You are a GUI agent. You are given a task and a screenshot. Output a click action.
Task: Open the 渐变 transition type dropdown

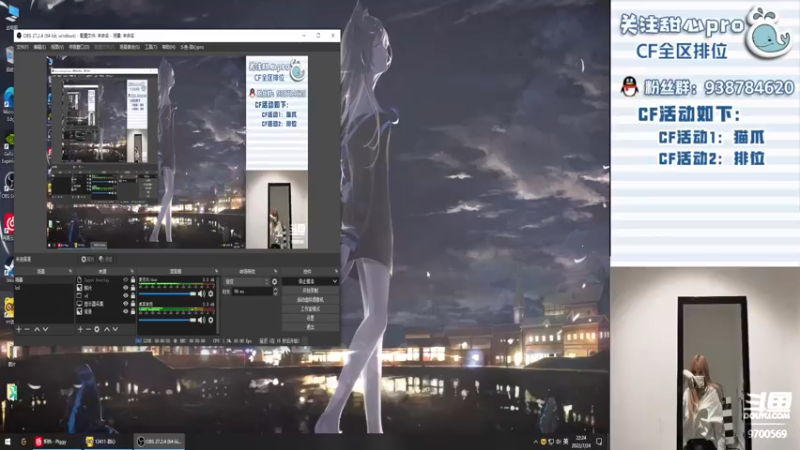click(247, 282)
